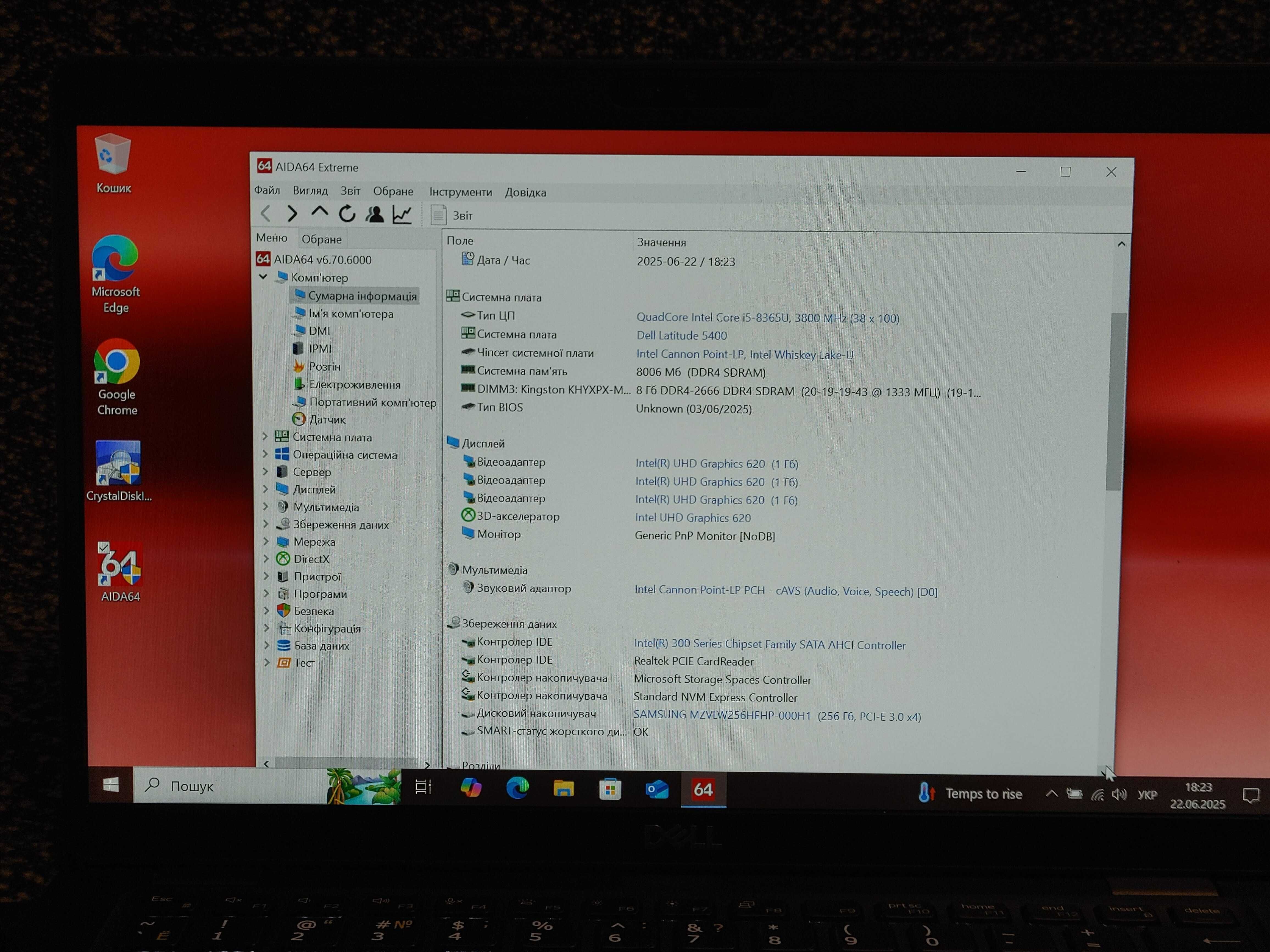The image size is (1270, 952).
Task: Open the Windows Start button
Action: pyautogui.click(x=111, y=785)
